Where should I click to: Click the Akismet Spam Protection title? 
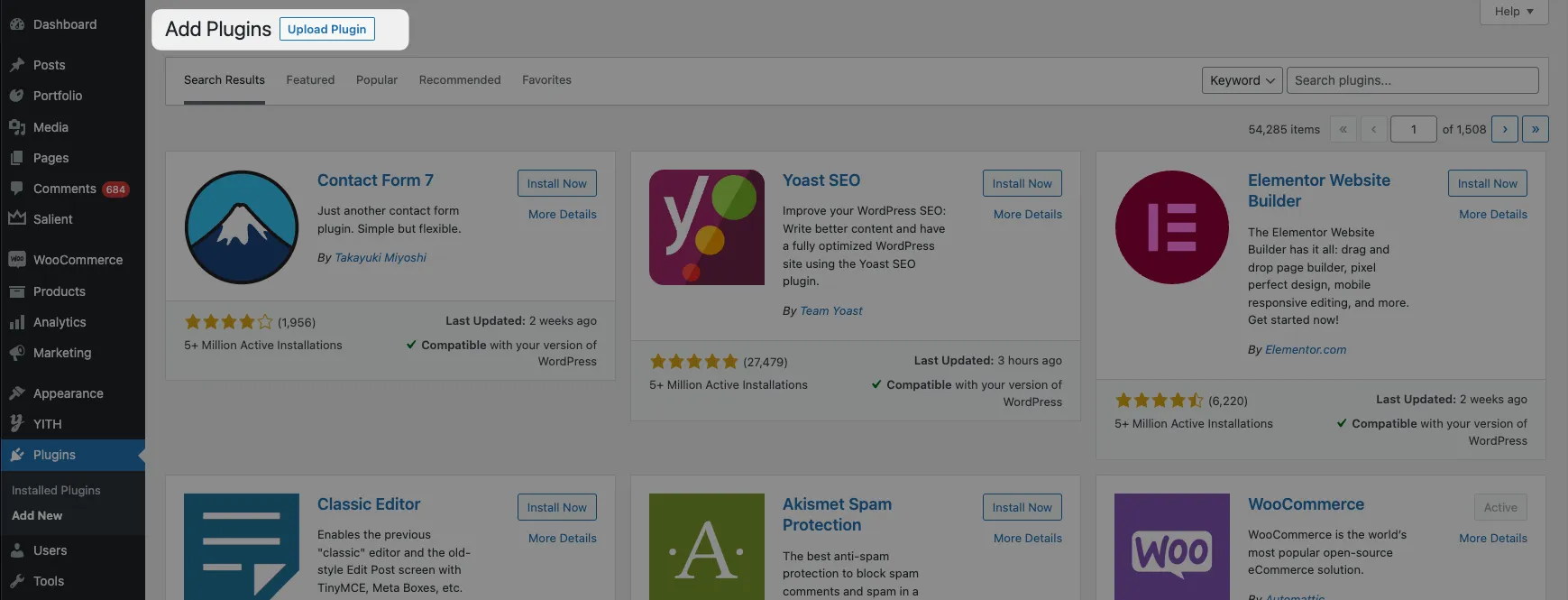click(837, 514)
